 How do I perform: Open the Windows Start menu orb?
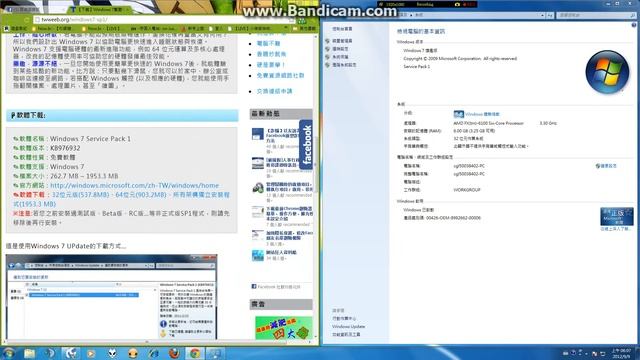coord(8,353)
